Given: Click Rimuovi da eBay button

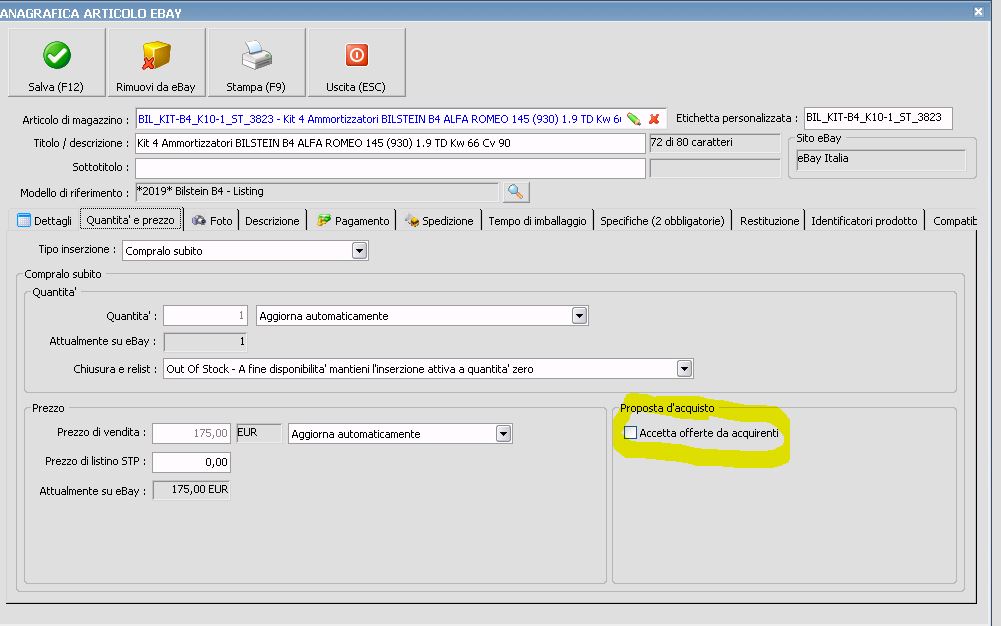Looking at the screenshot, I should (156, 63).
